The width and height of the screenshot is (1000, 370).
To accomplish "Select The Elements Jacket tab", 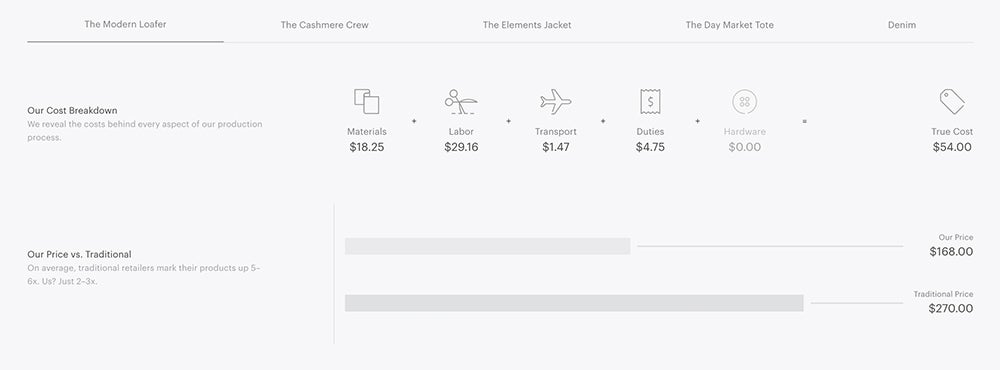I will [527, 25].
